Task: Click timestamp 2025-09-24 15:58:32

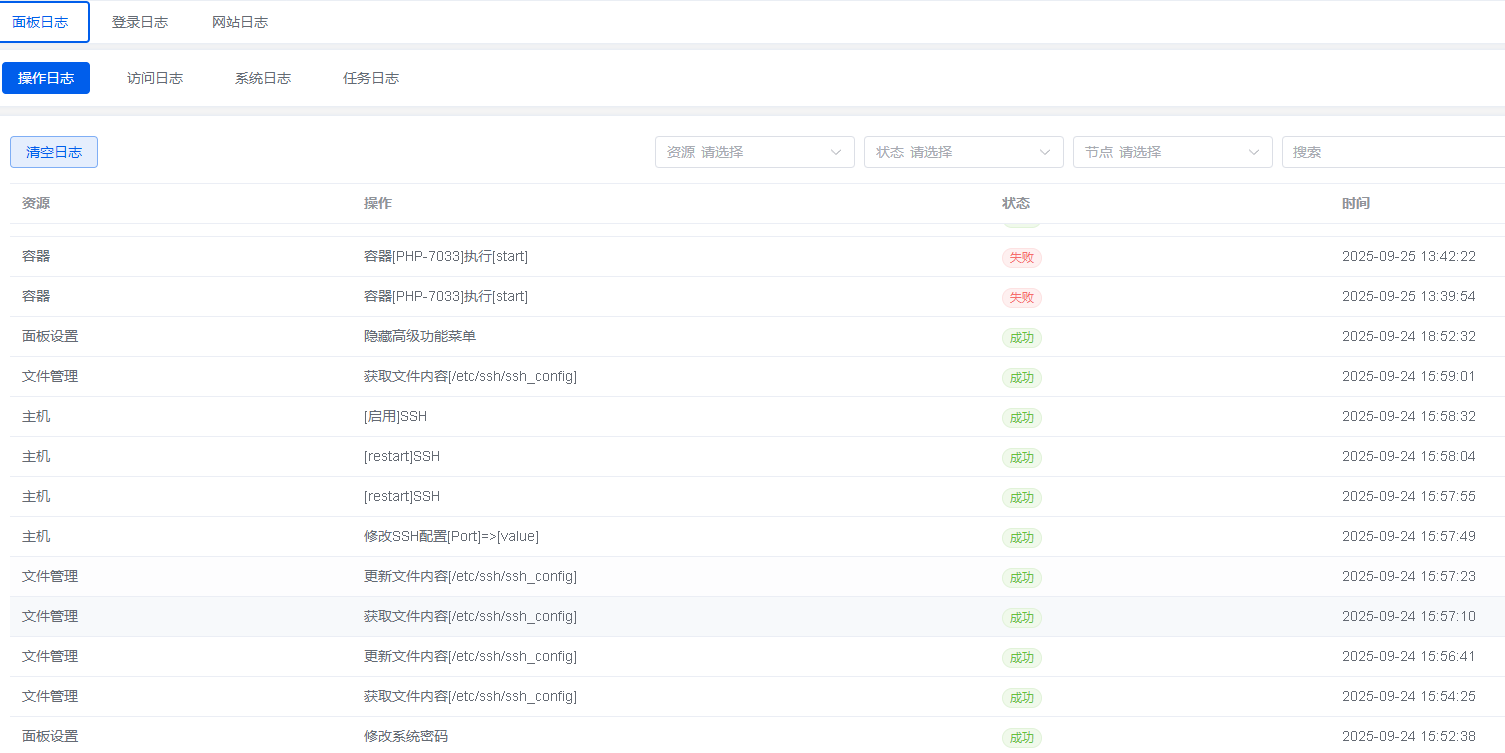Action: pyautogui.click(x=1409, y=416)
